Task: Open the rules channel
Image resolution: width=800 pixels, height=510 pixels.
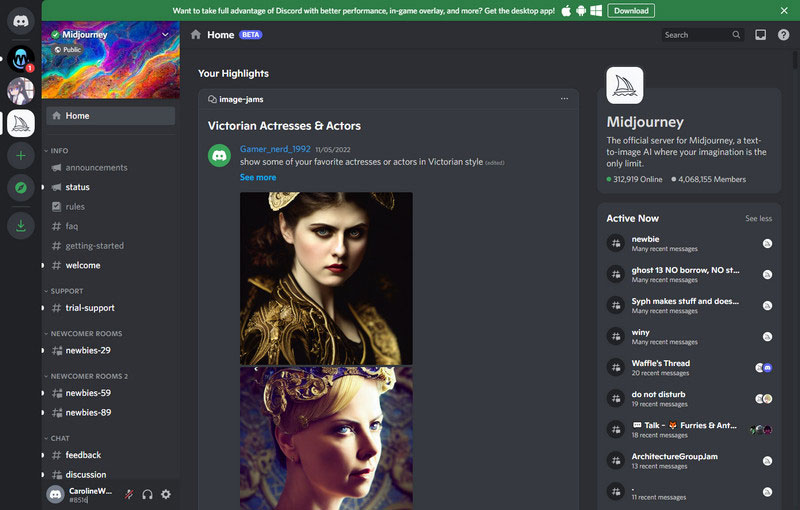Action: tap(110, 207)
